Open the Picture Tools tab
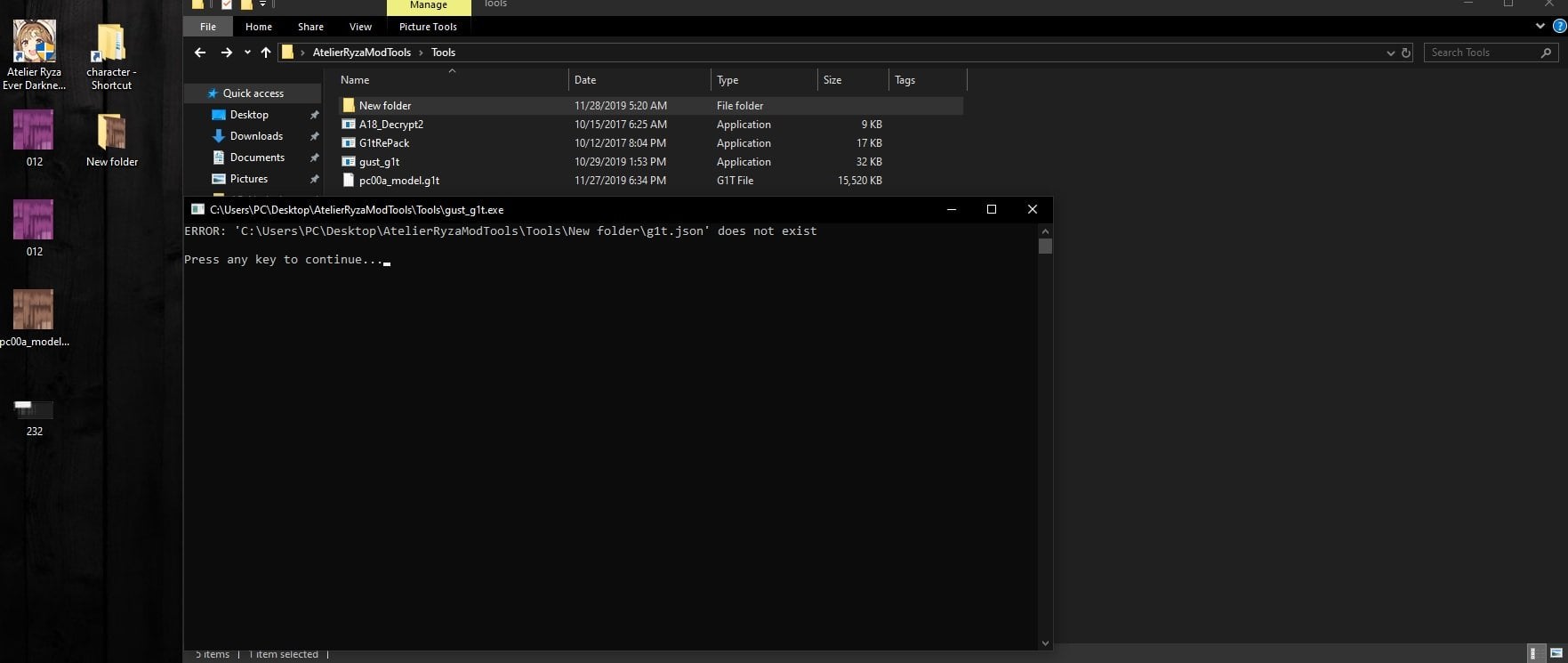The image size is (1568, 663). tap(428, 27)
